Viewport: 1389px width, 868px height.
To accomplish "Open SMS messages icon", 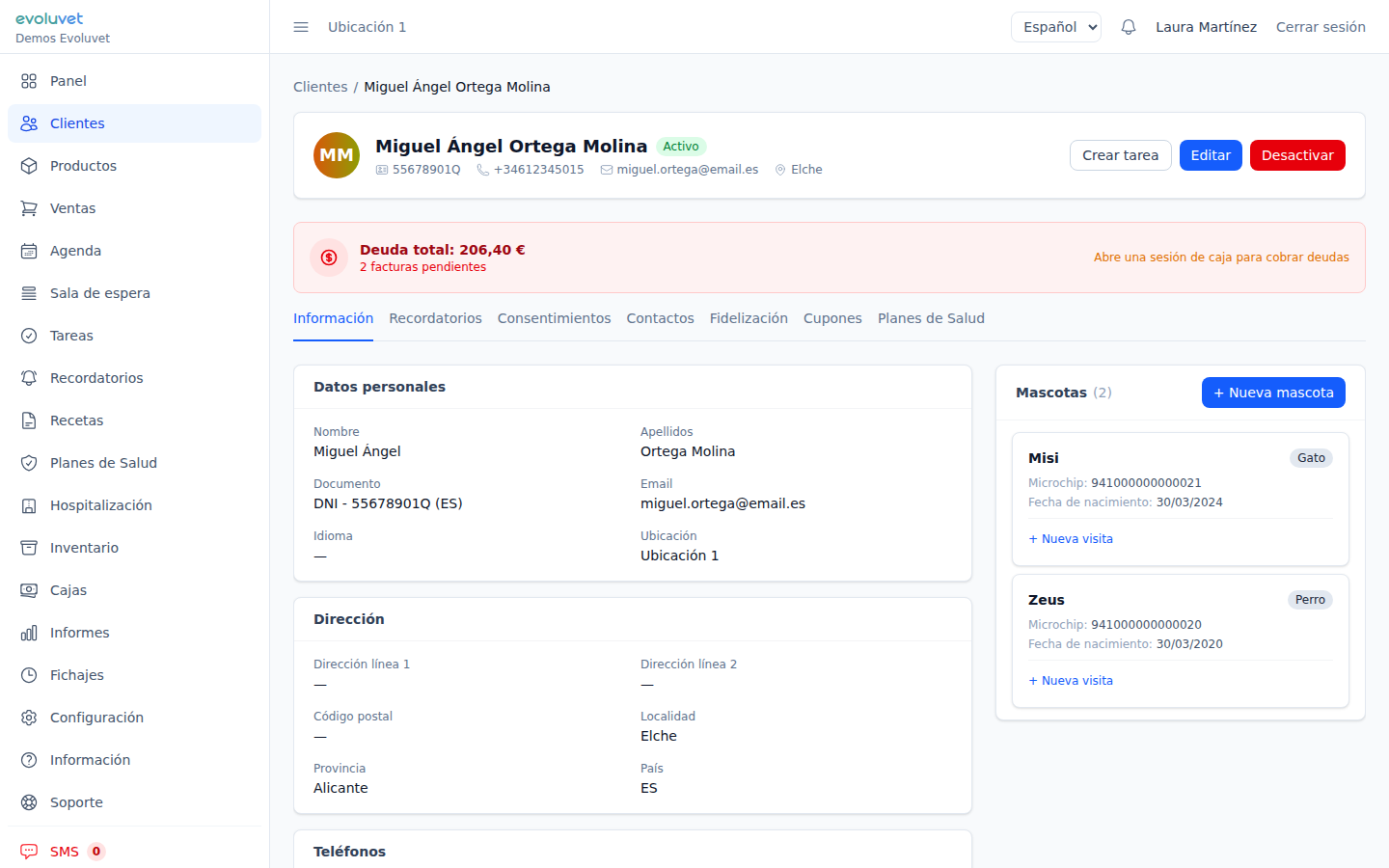I will (x=29, y=852).
